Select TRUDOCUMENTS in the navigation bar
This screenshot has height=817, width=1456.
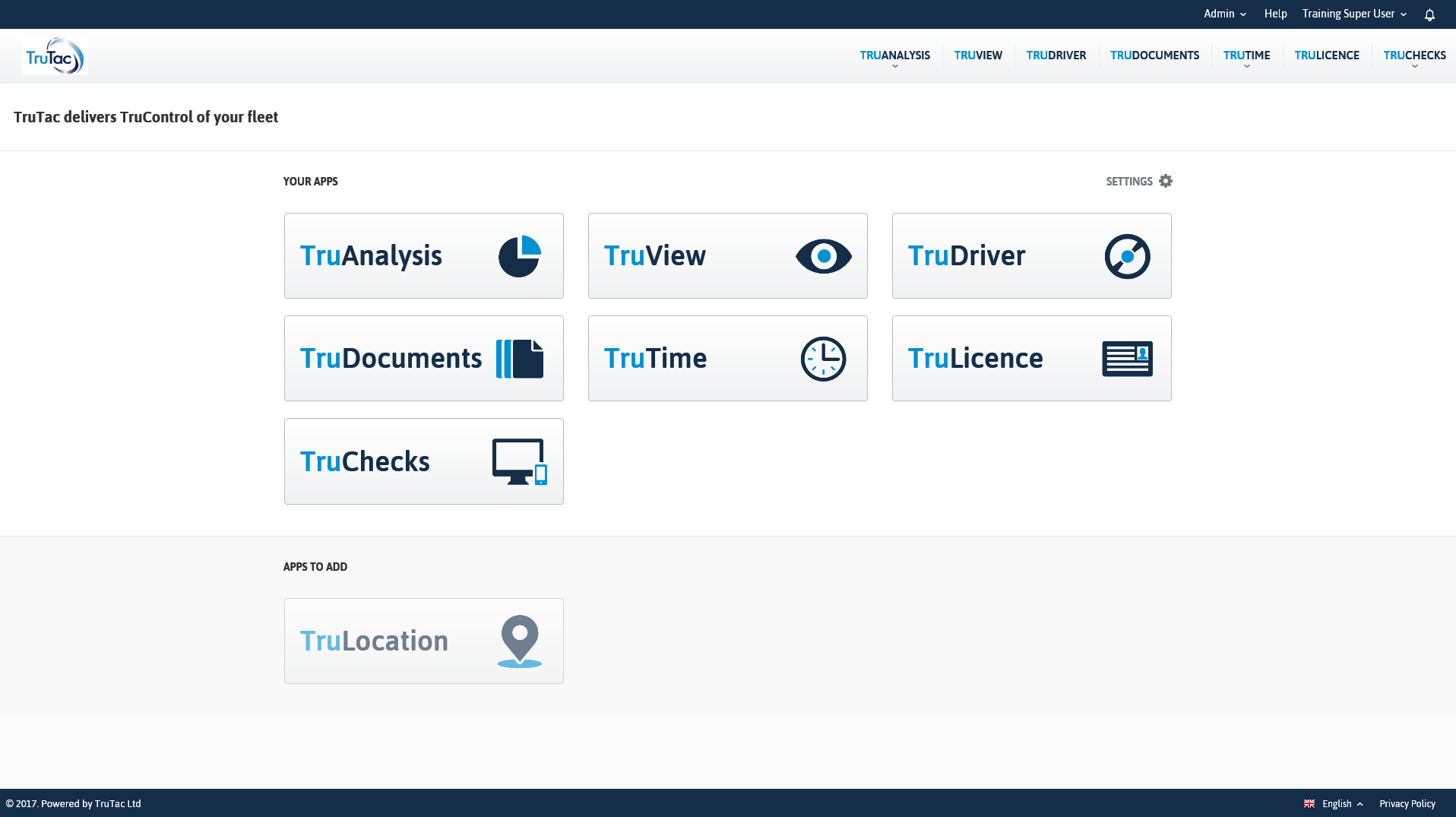(1154, 55)
